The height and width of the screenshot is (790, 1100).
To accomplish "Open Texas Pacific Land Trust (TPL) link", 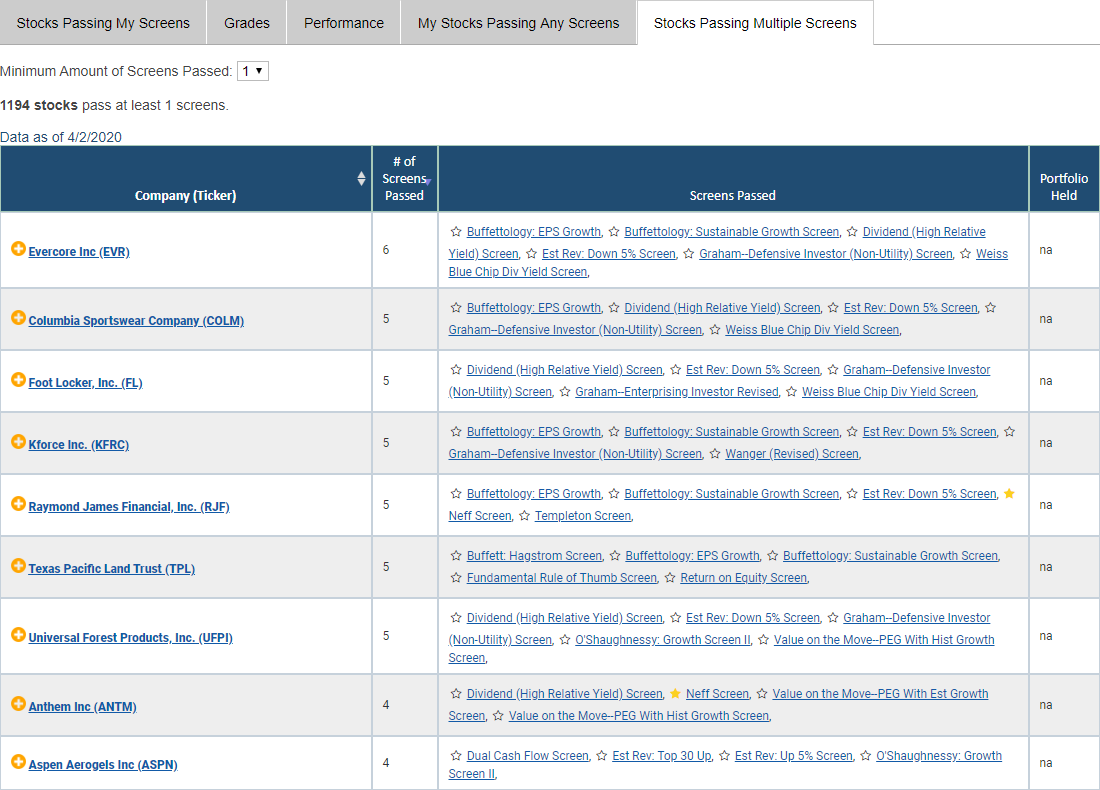I will click(112, 569).
